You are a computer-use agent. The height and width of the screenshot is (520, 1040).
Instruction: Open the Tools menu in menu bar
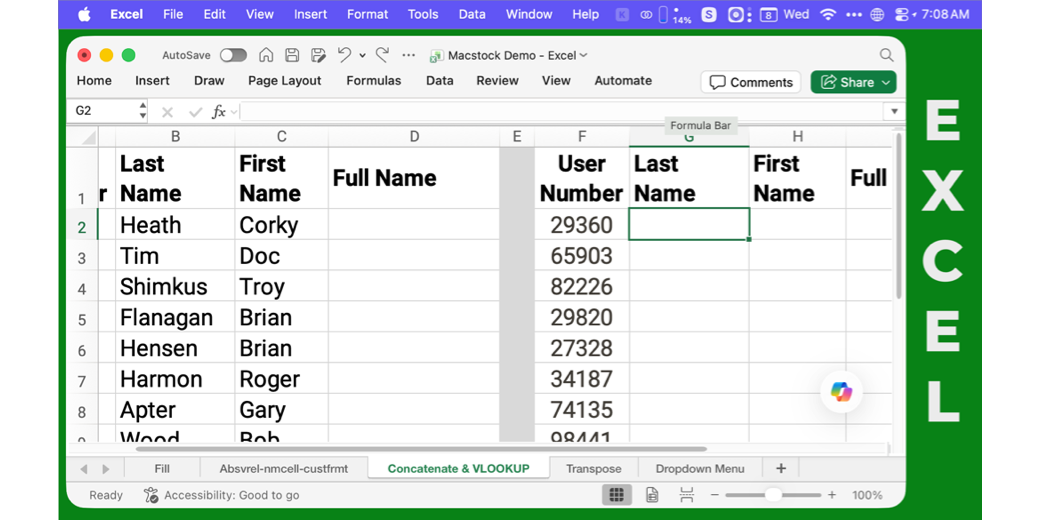tap(423, 14)
